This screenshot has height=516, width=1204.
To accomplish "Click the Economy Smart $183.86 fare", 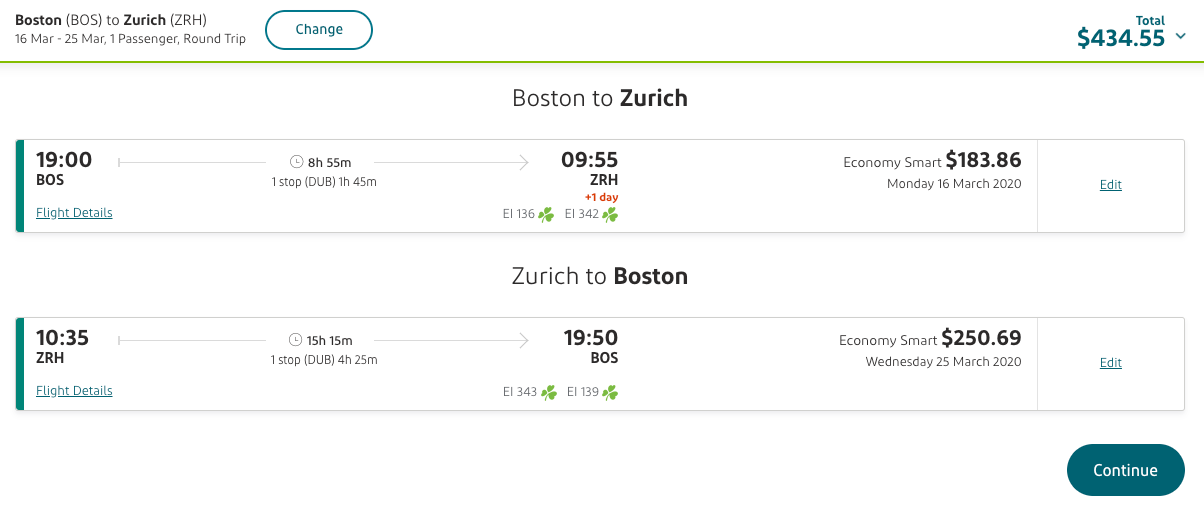I will 932,160.
